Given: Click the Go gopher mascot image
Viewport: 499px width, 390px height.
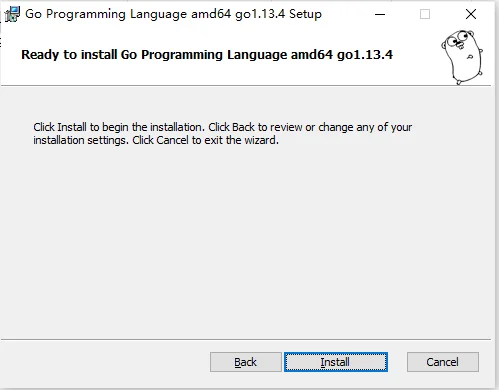Looking at the screenshot, I should 462,57.
